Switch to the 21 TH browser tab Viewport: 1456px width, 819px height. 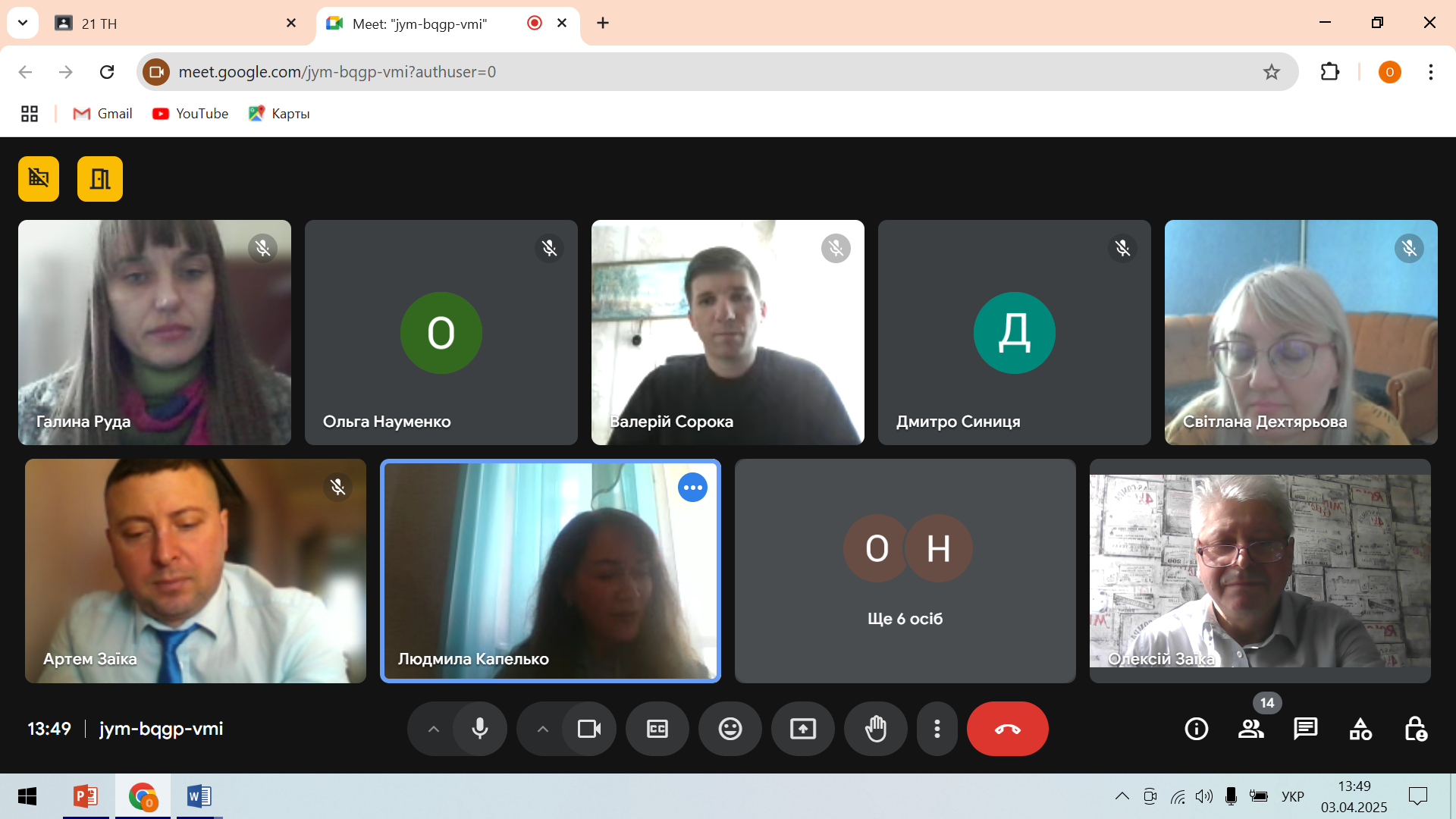167,24
